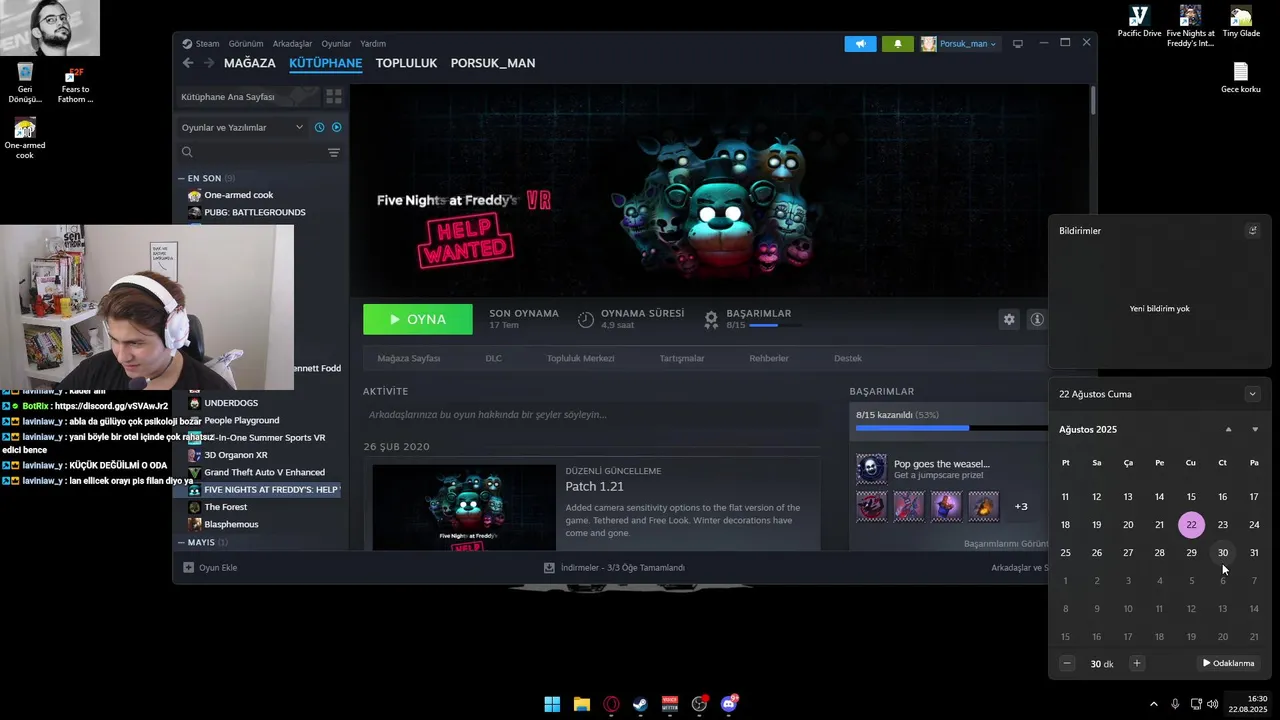1280x720 pixels.
Task: Open İndirmeler downloads status
Action: [614, 567]
